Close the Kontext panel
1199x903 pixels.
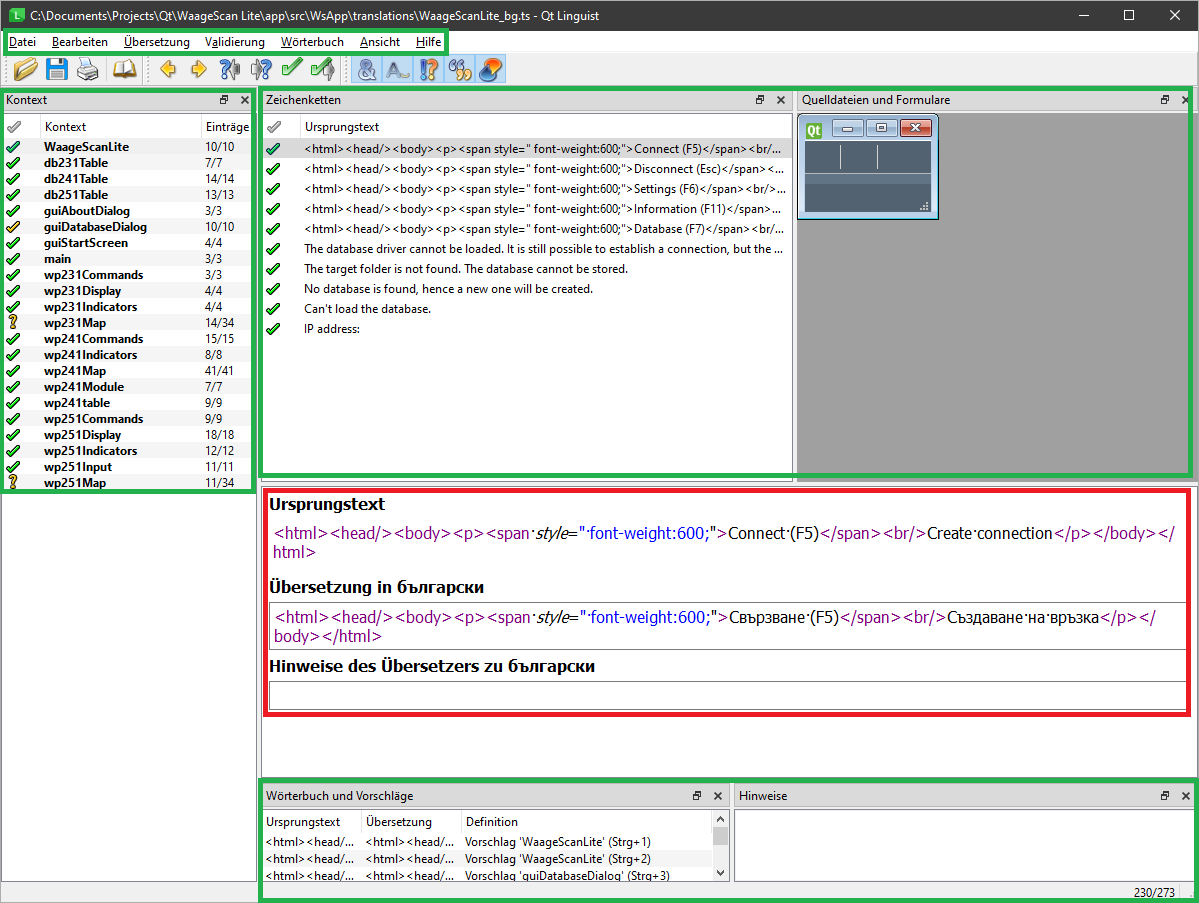click(x=245, y=99)
